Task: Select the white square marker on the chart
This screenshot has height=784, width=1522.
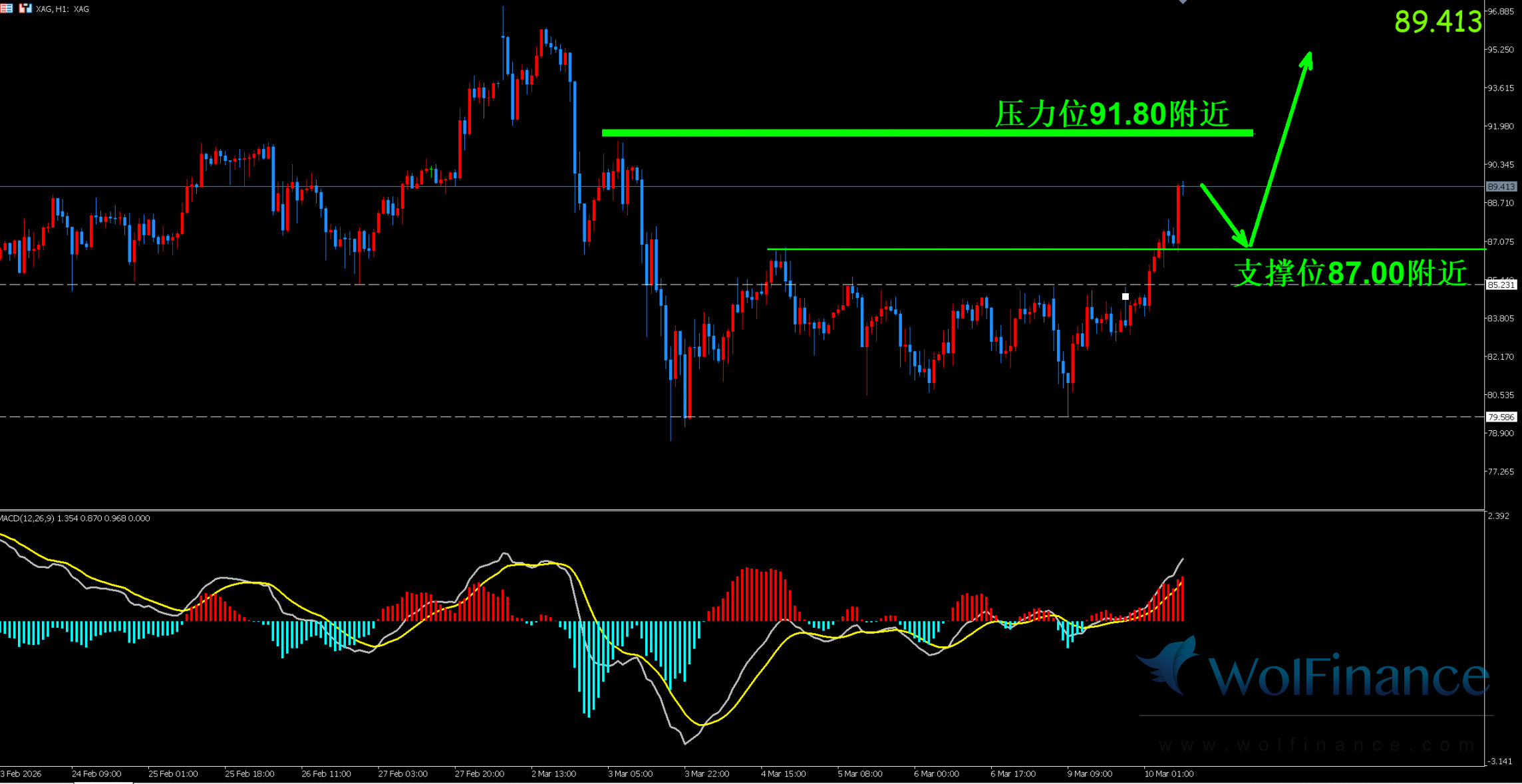Action: [x=1126, y=297]
